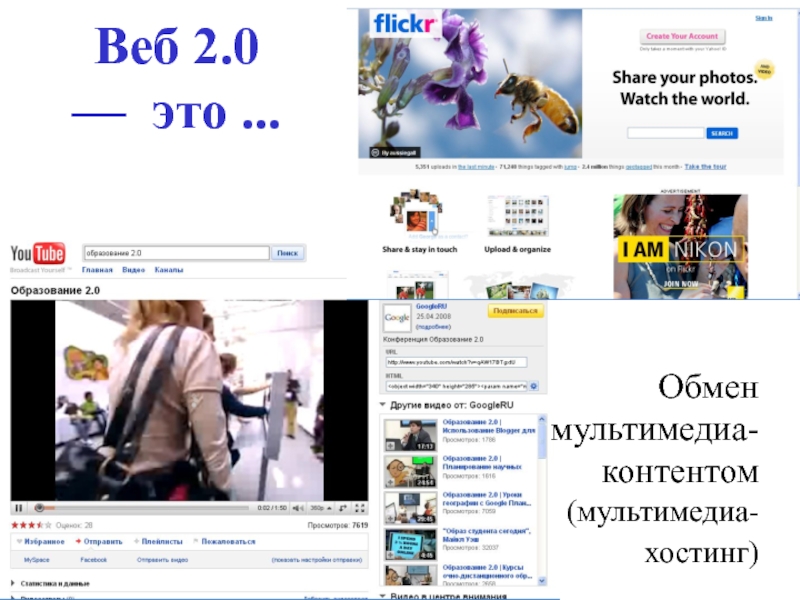Click Create Your Account on Flickr
The height and width of the screenshot is (600, 800).
(x=682, y=37)
